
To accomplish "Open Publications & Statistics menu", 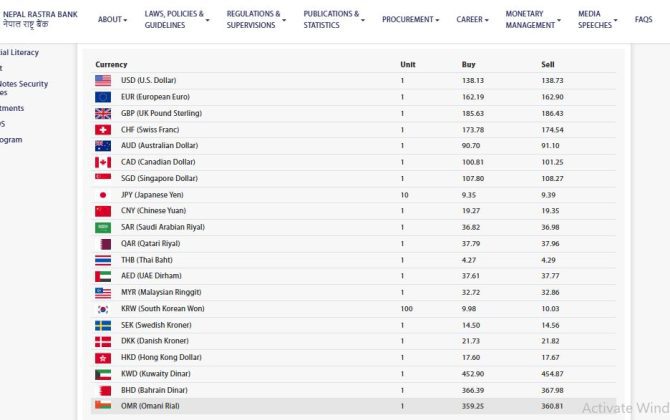I will pos(334,20).
